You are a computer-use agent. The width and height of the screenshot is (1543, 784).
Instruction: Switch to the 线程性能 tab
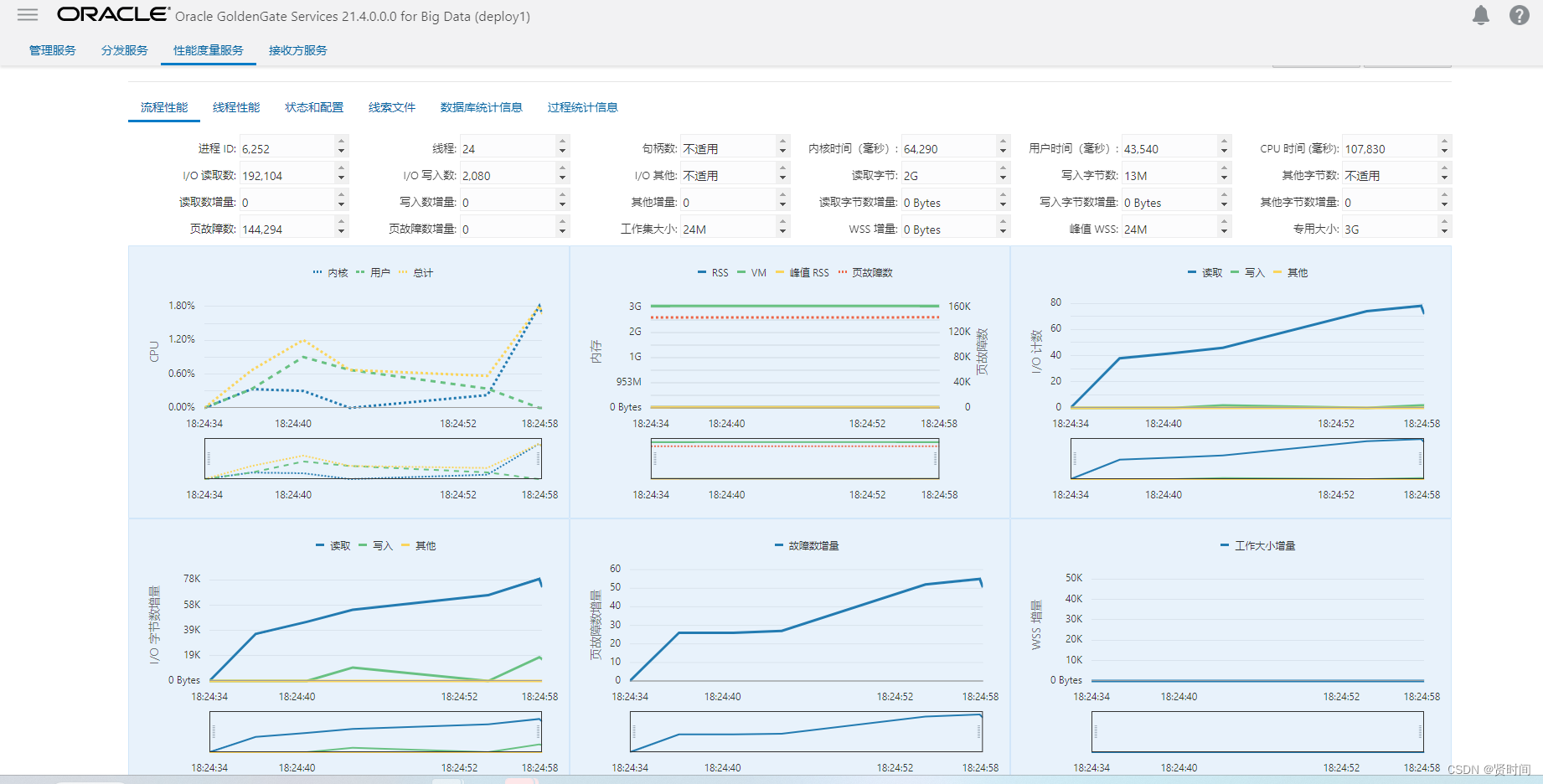236,107
